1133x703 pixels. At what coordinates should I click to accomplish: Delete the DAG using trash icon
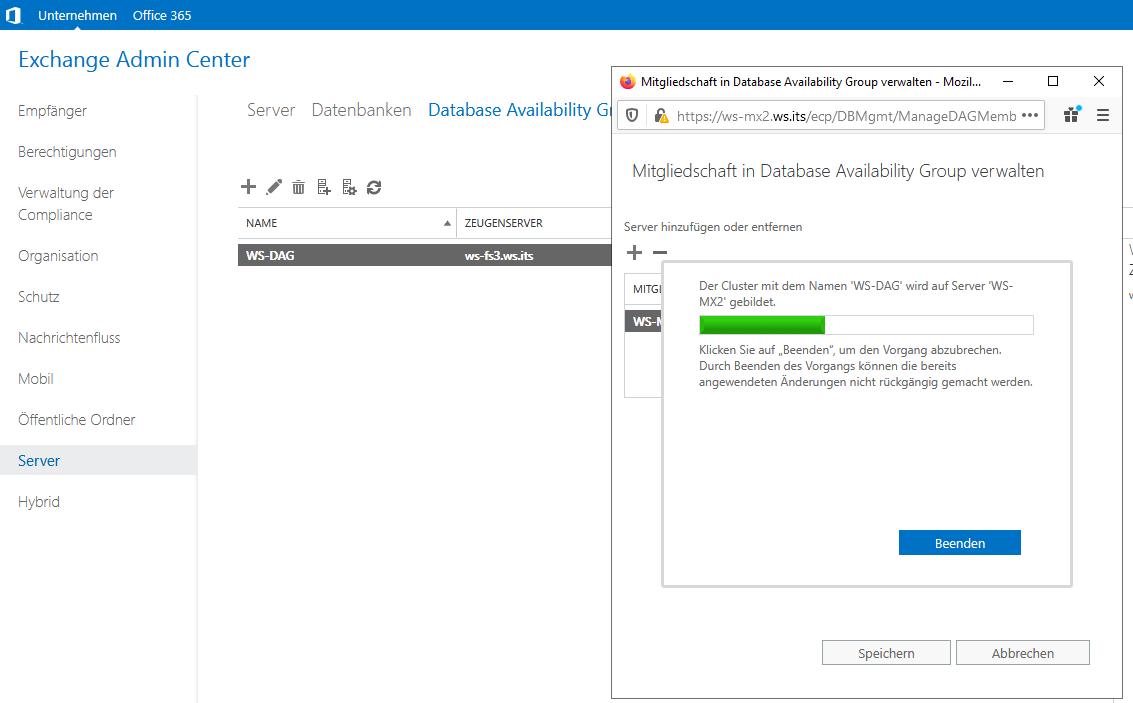tap(298, 188)
